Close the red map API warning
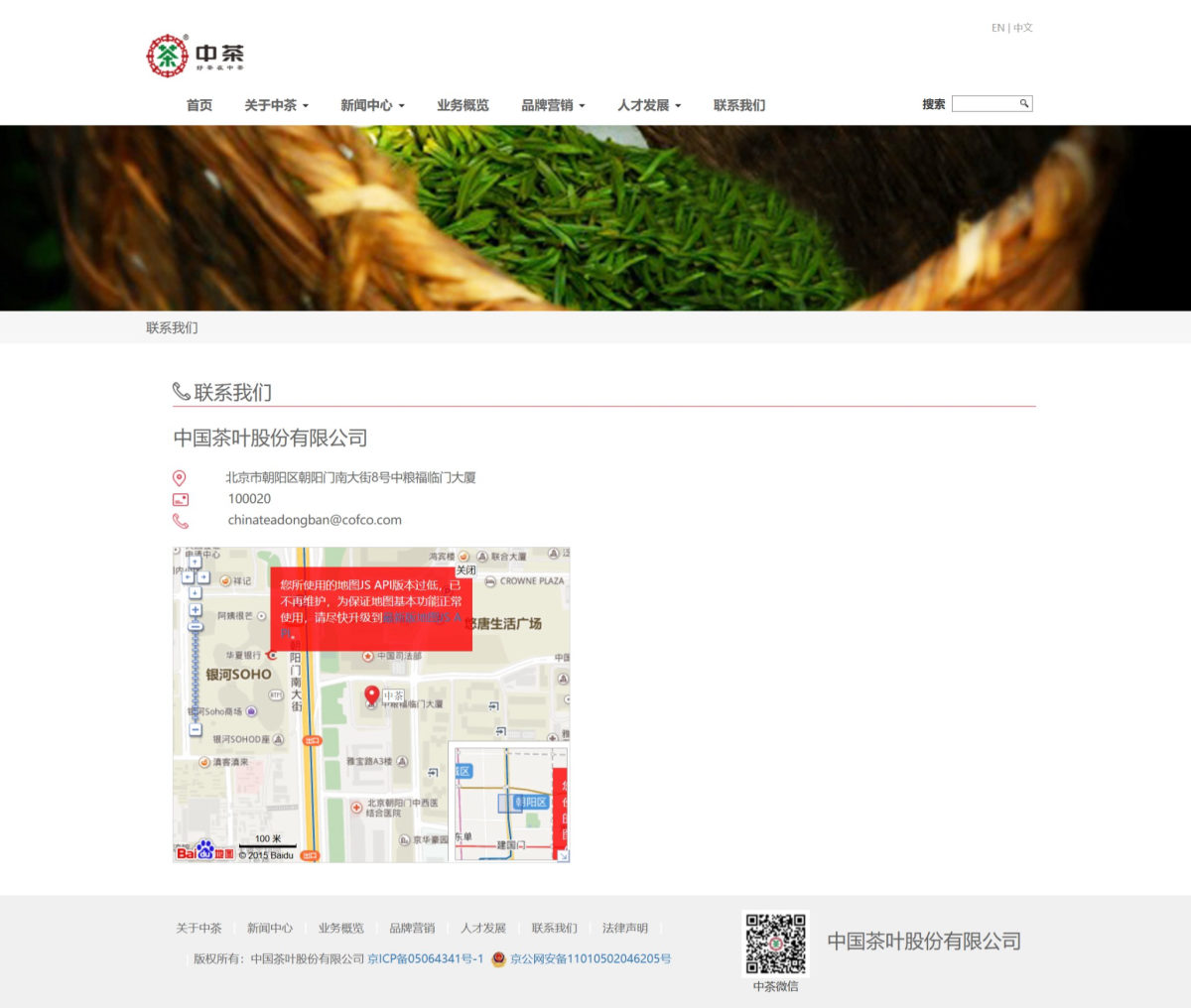Screen dimensions: 1191x1008 tap(464, 570)
